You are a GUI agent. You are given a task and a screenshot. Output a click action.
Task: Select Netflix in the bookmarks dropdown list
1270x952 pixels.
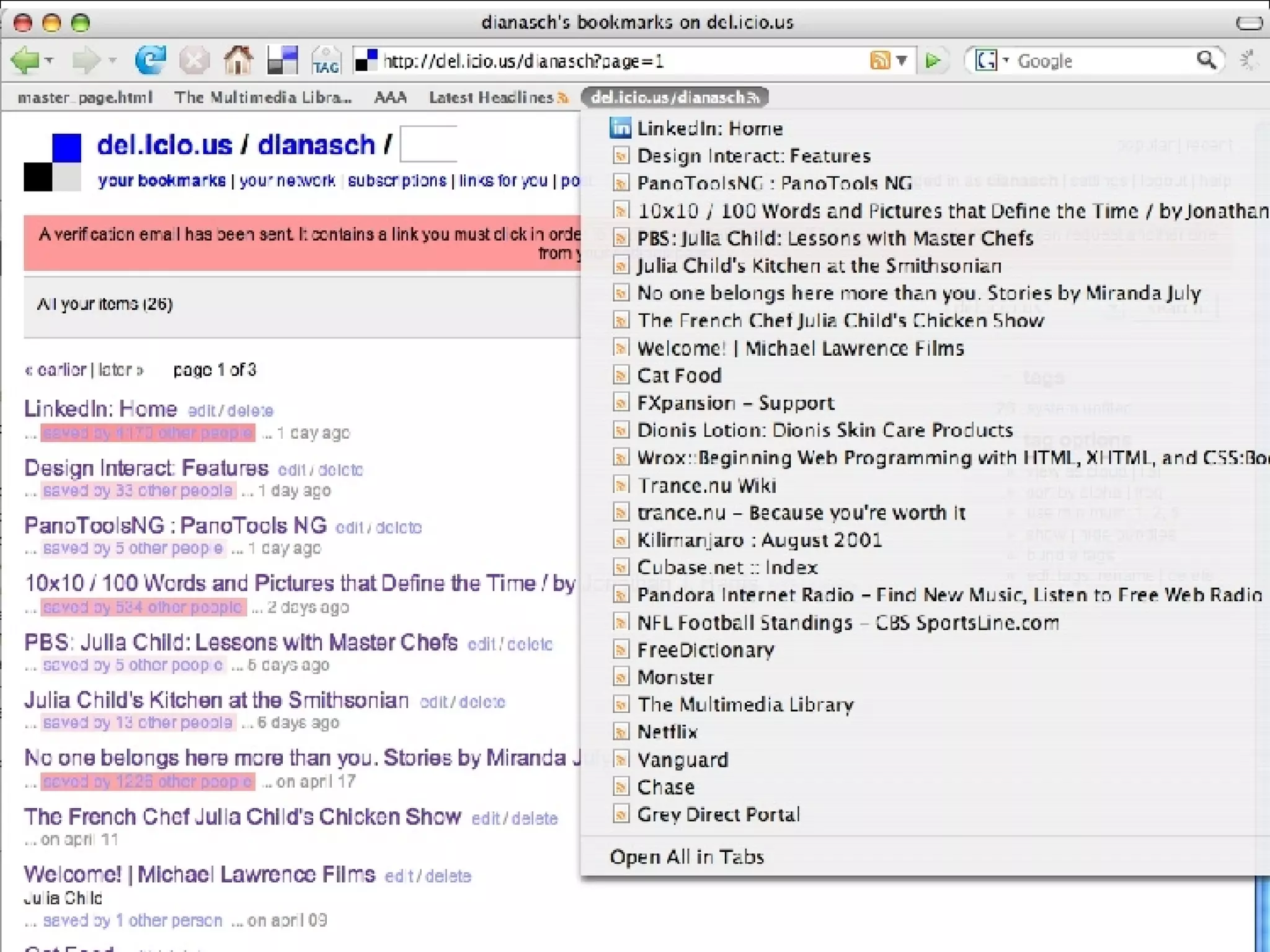point(667,732)
